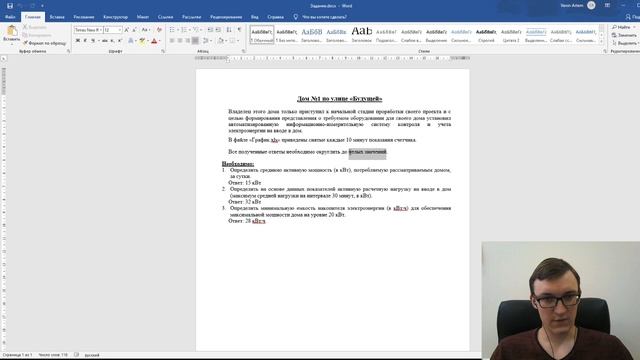Insert a bulleted list

tap(172, 30)
